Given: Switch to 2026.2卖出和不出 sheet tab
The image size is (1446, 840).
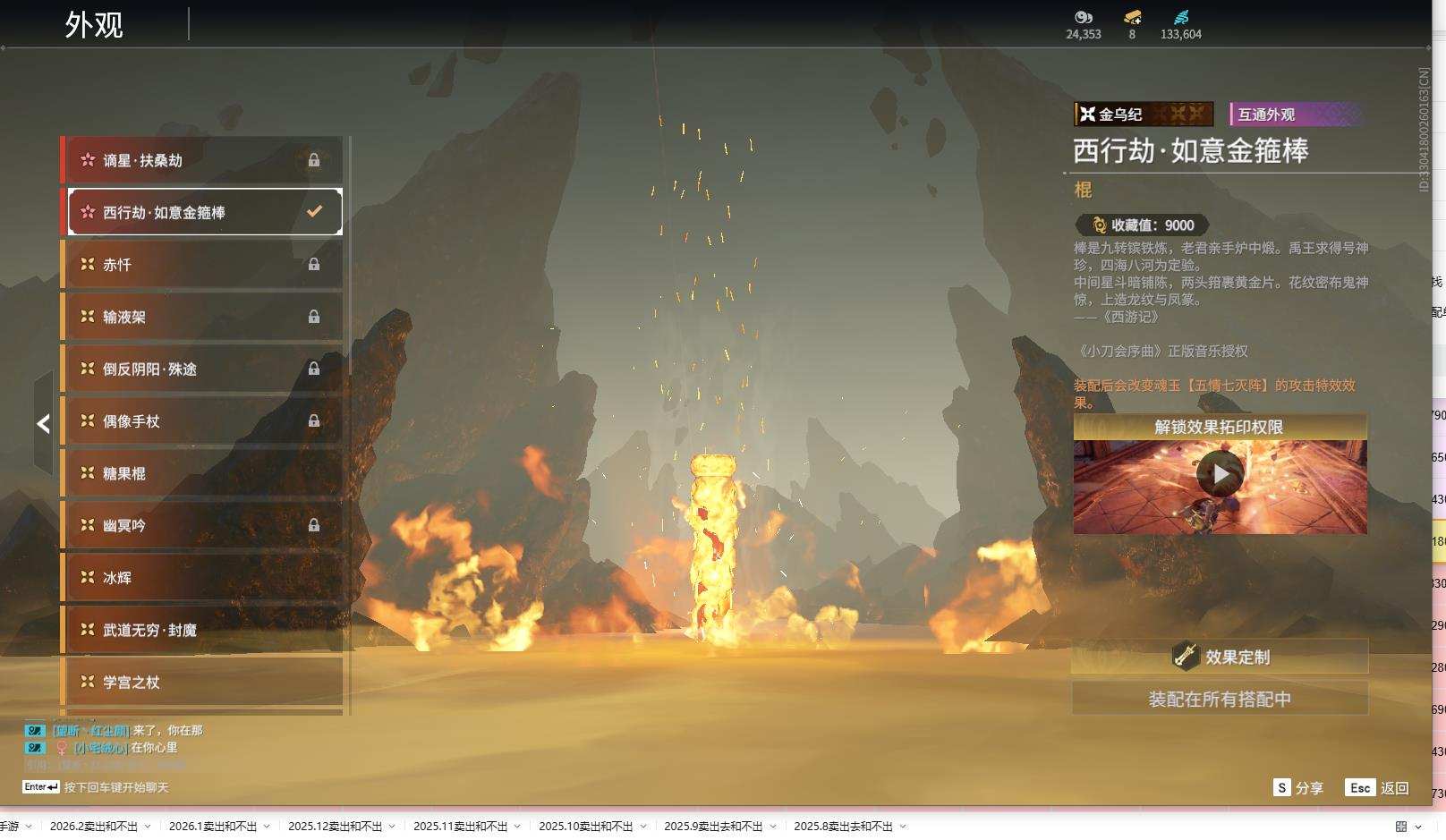Looking at the screenshot, I should [94, 827].
